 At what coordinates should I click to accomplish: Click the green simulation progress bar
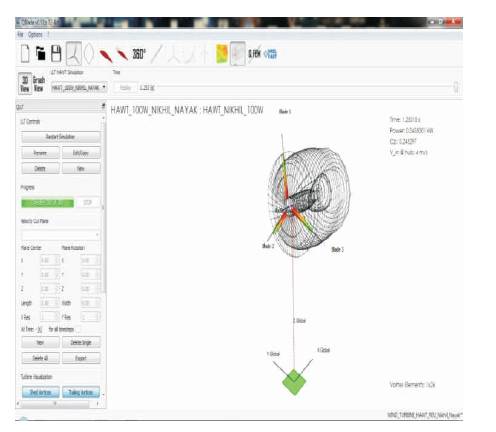(47, 203)
